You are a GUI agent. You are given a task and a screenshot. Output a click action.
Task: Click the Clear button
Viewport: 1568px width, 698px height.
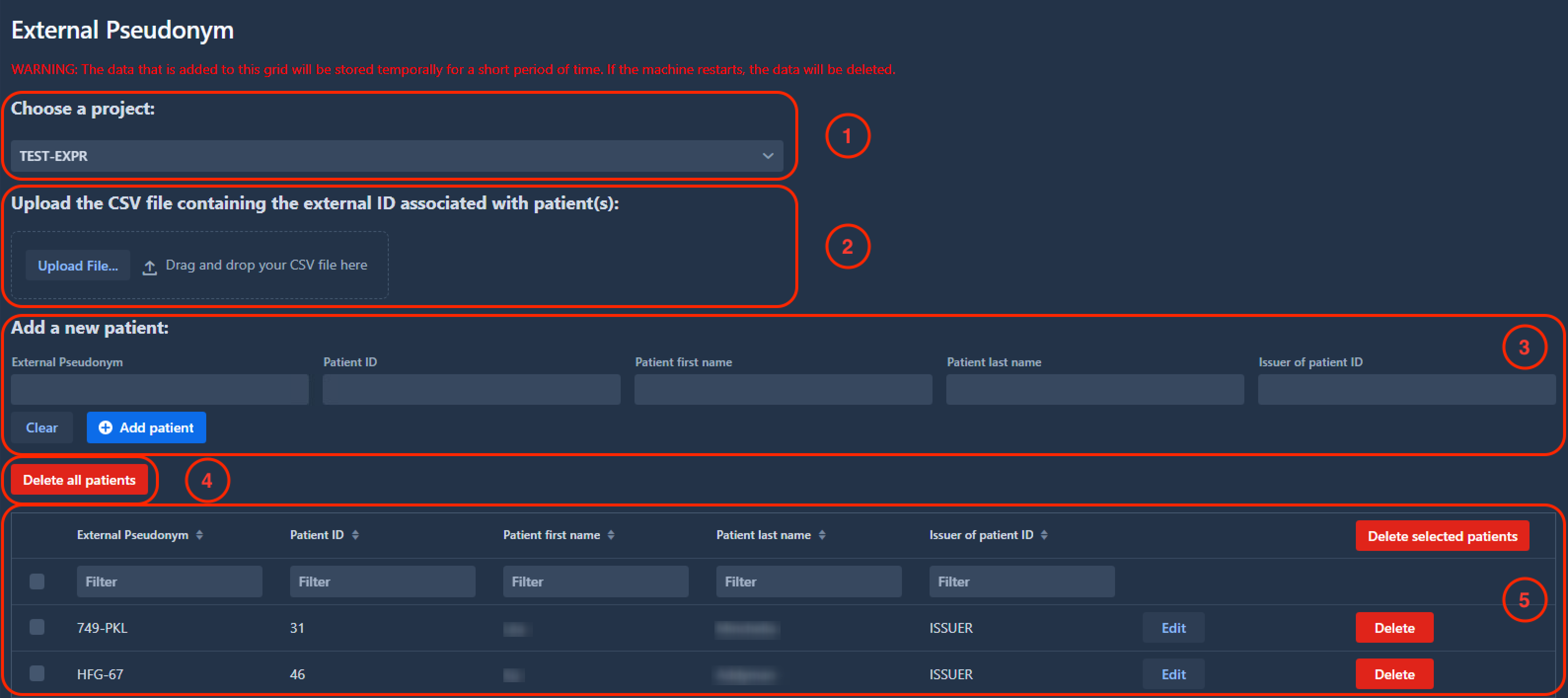tap(42, 427)
